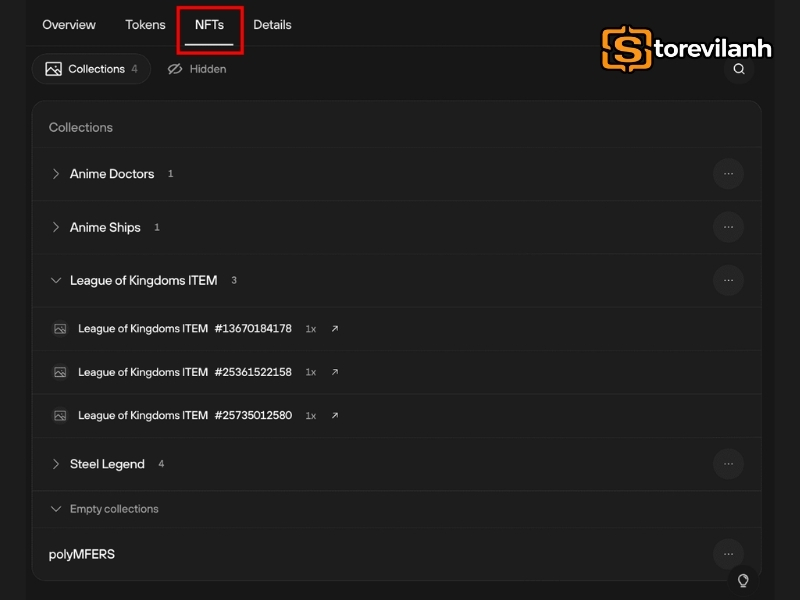Screen dimensions: 800x600
Task: Open more options for Anime Doctors
Action: (x=728, y=174)
